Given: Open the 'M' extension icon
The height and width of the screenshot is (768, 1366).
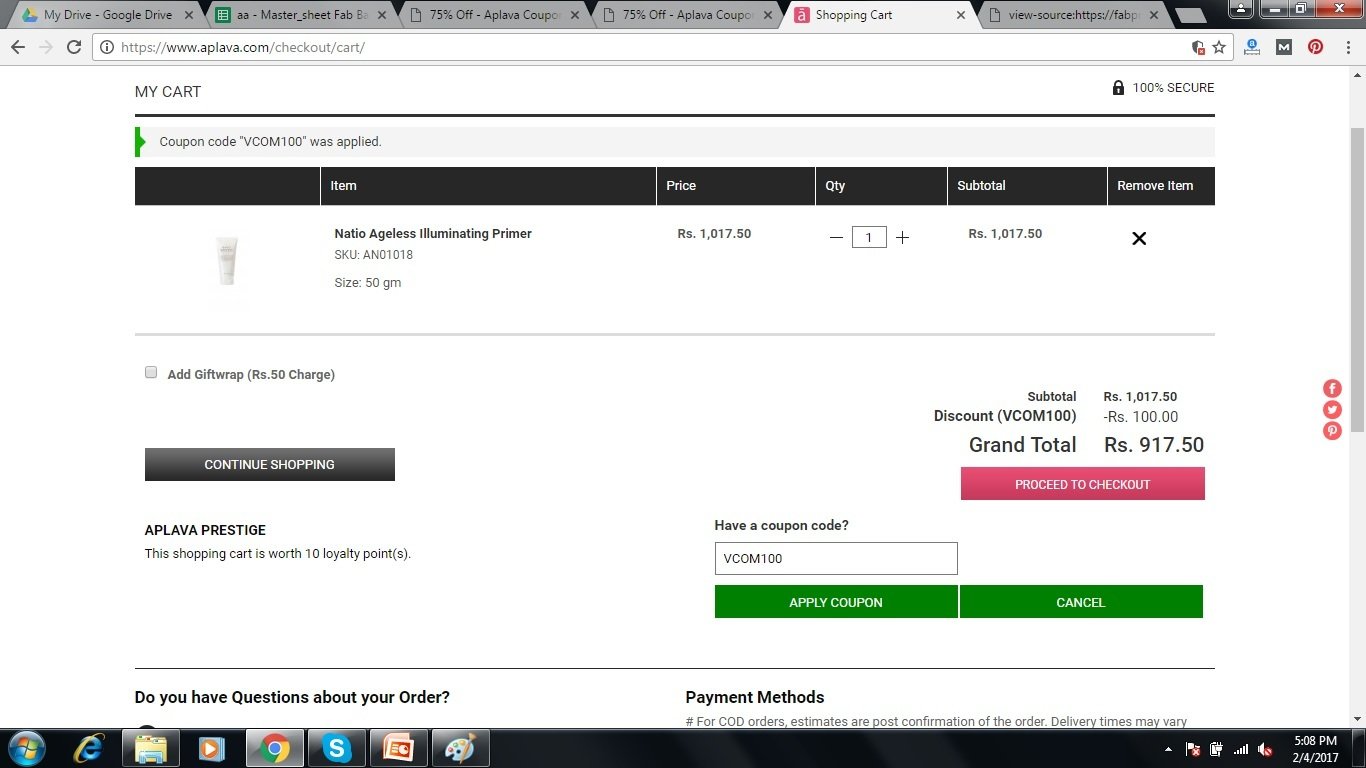Looking at the screenshot, I should coord(1284,47).
